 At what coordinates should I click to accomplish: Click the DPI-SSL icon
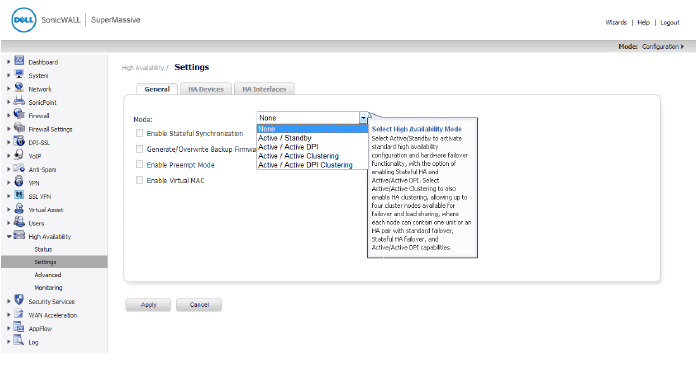pos(19,142)
